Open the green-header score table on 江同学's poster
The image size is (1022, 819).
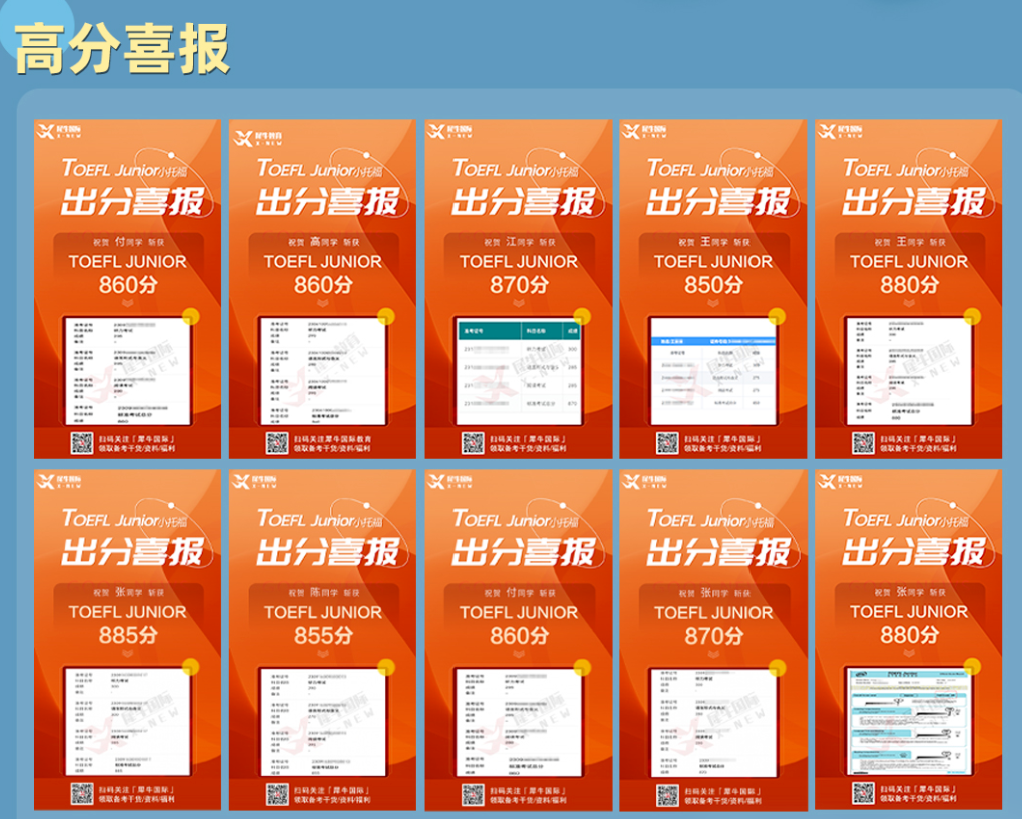point(519,371)
